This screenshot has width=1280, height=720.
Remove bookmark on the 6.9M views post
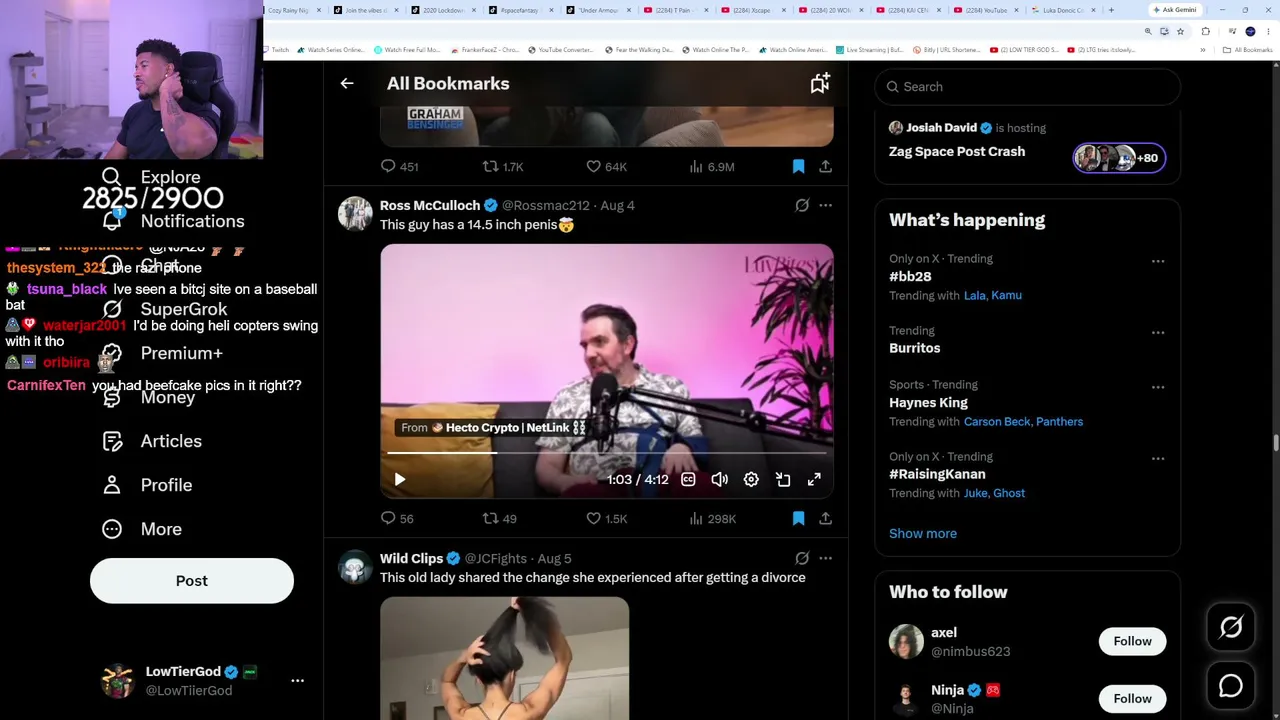798,167
